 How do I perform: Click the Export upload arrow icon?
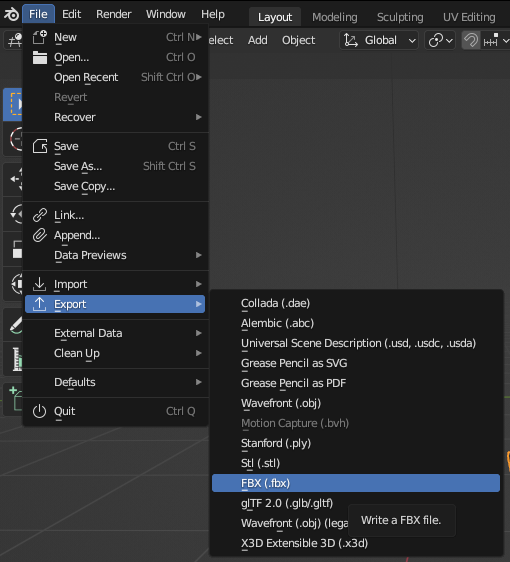[x=39, y=304]
